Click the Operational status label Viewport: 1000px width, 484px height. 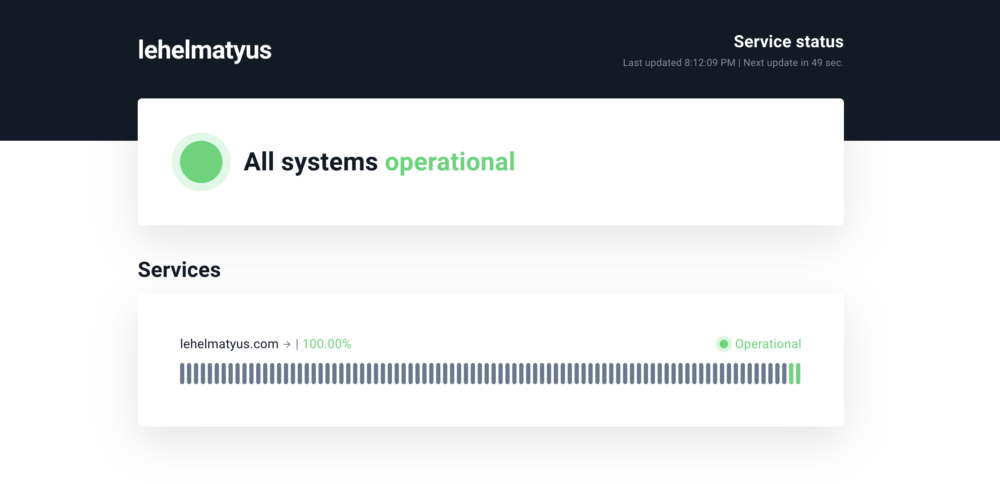(768, 344)
